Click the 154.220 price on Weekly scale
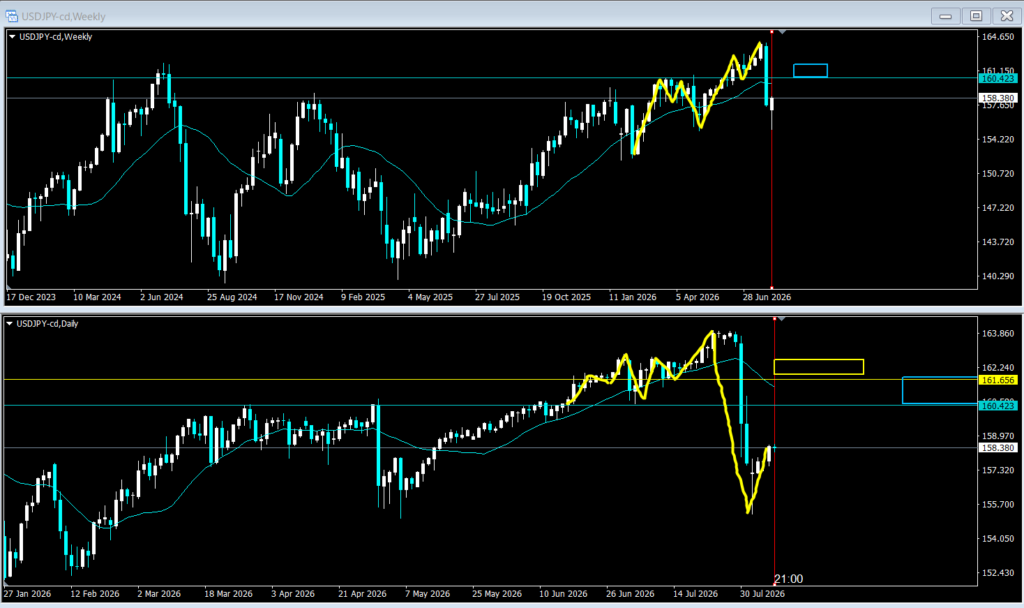 coord(998,140)
